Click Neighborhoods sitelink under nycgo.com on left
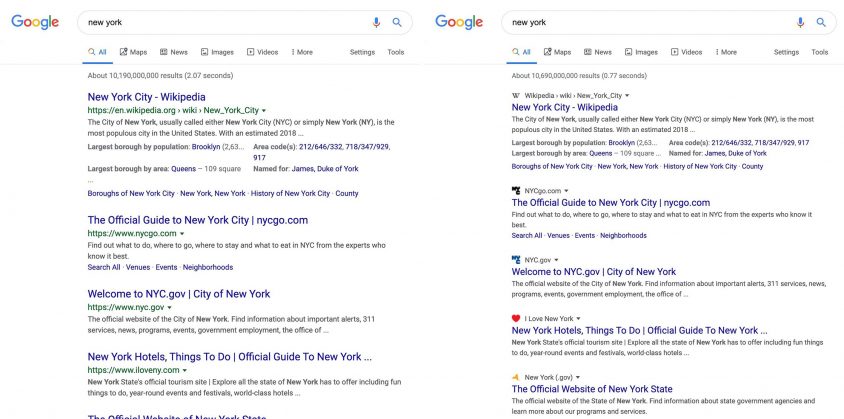 coord(208,267)
